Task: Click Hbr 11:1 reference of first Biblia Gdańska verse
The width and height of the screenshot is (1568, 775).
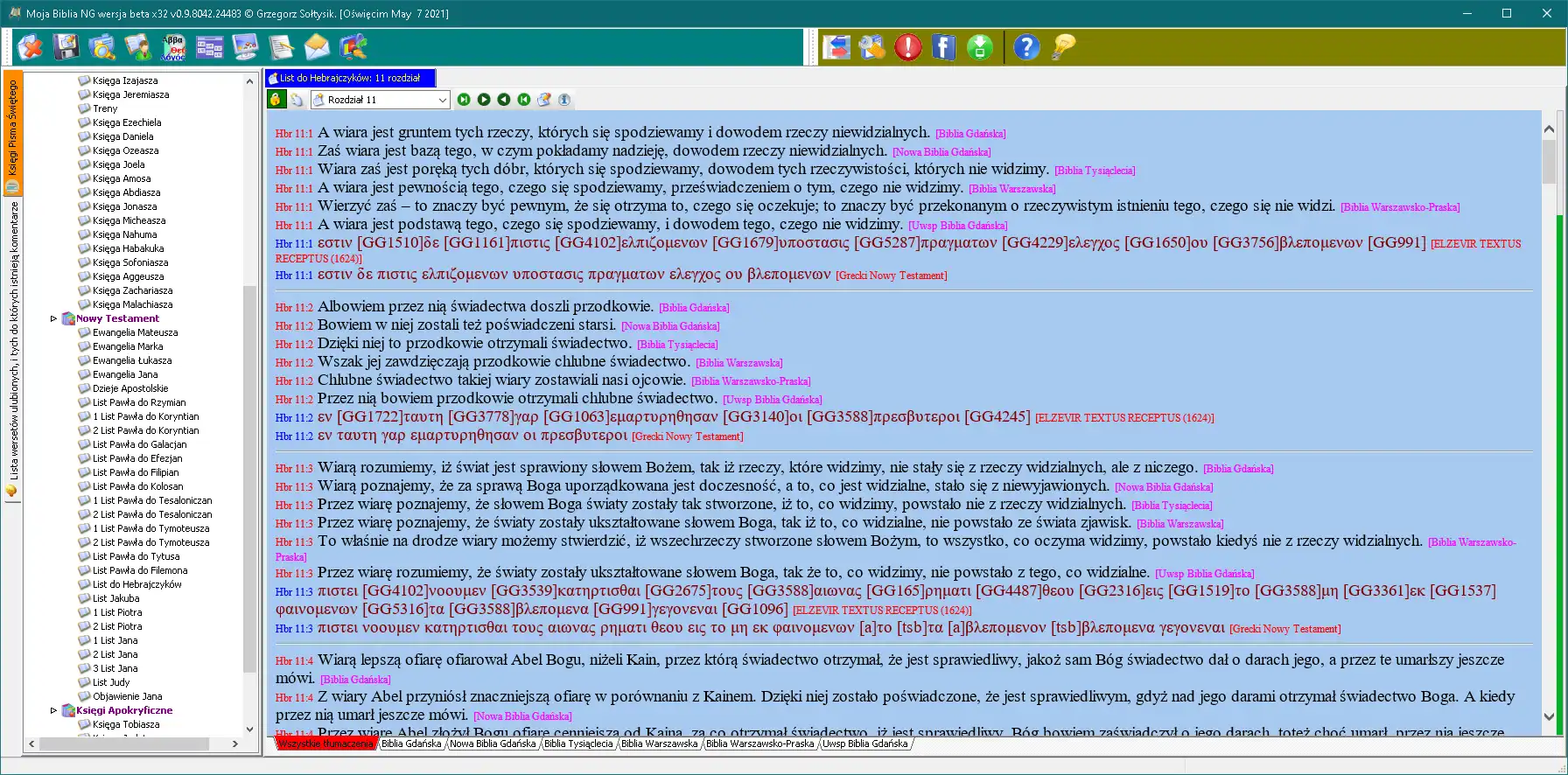Action: coord(294,134)
